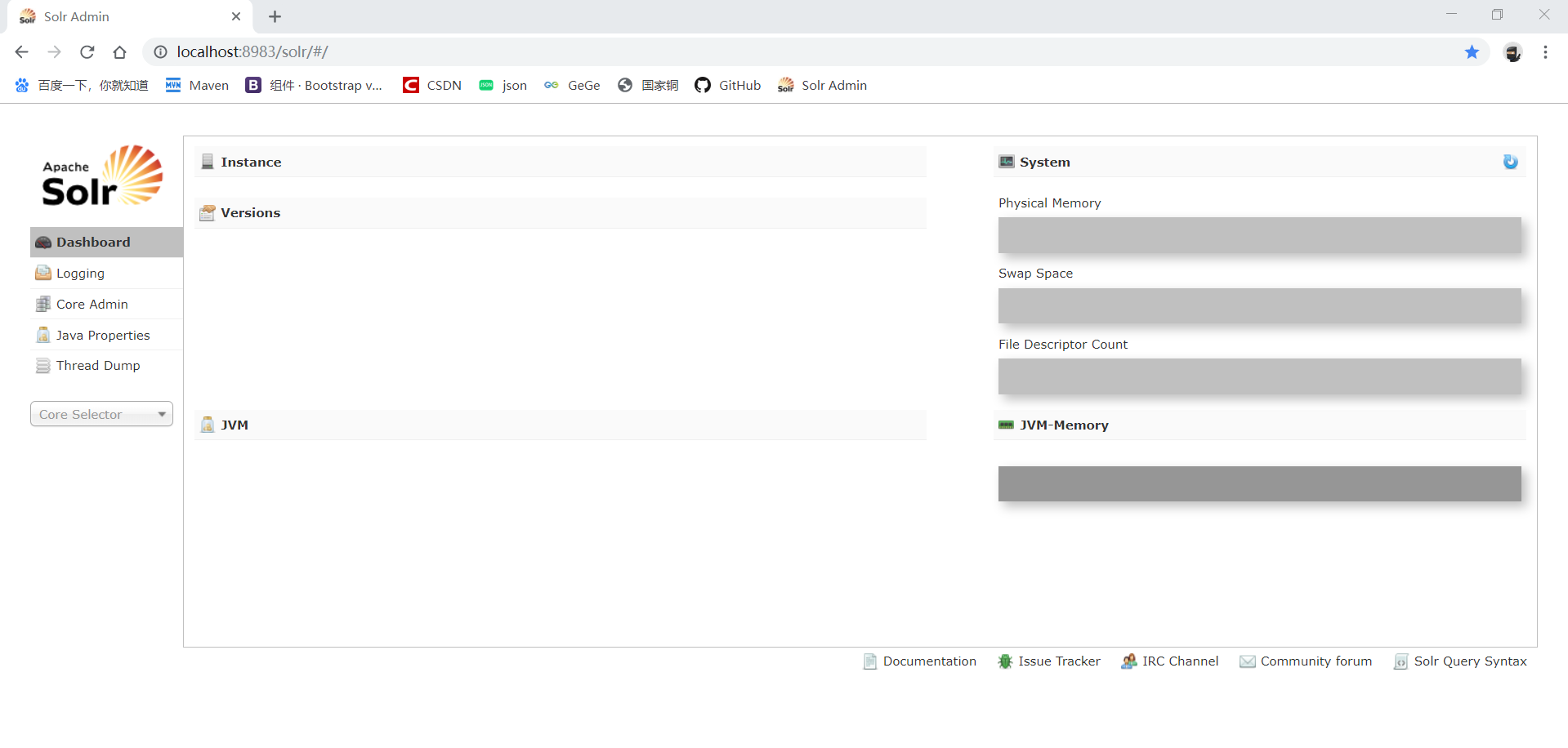This screenshot has height=748, width=1568.
Task: View the Thread Dump page
Action: pyautogui.click(x=106, y=366)
